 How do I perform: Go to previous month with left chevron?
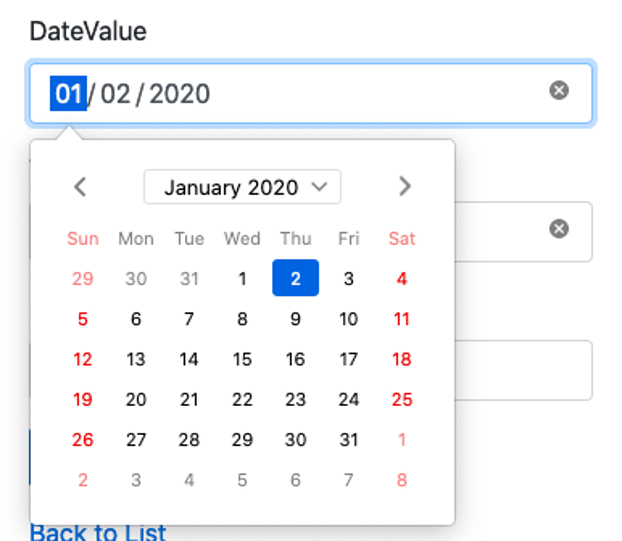click(x=81, y=186)
